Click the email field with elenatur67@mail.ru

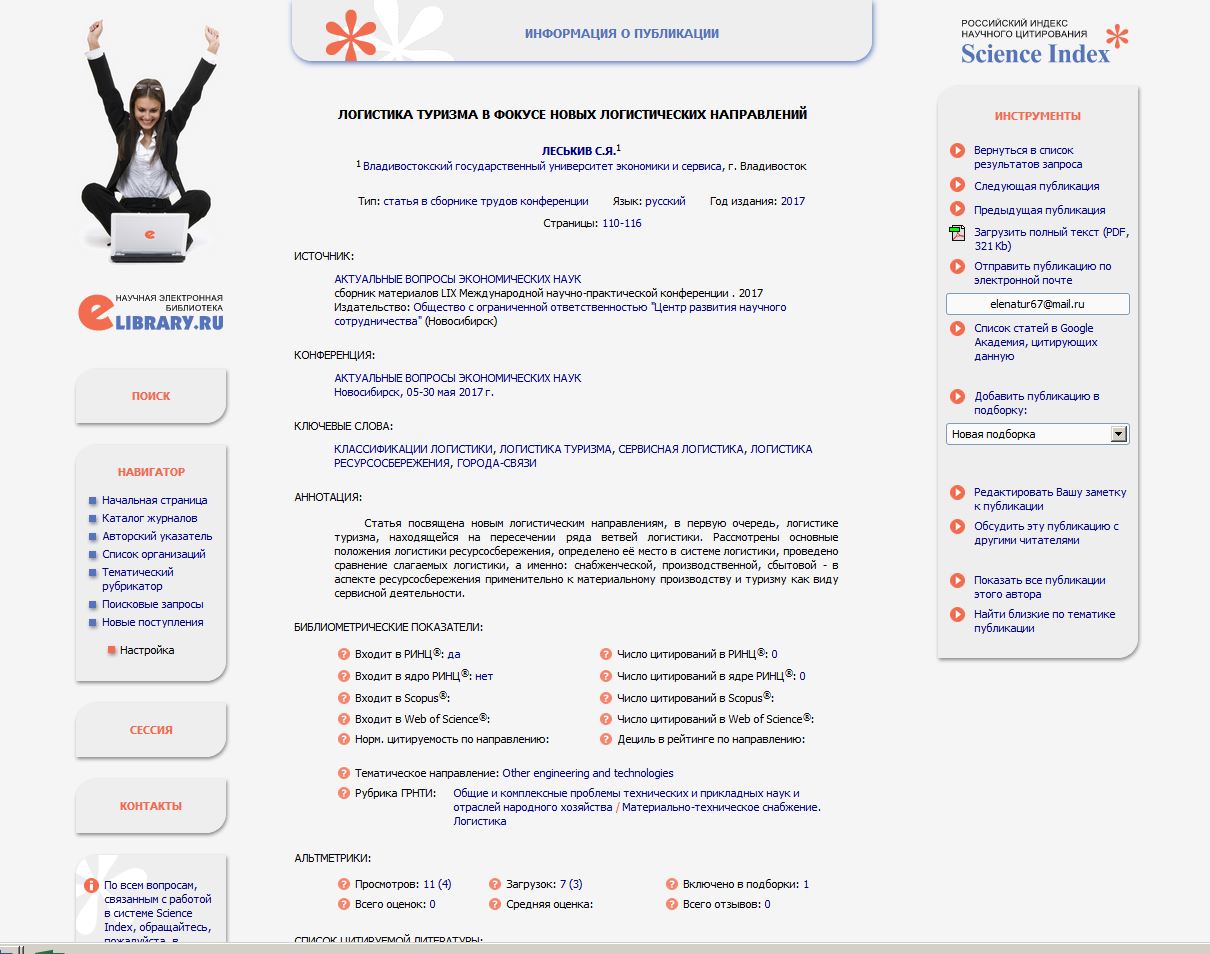click(x=1037, y=303)
